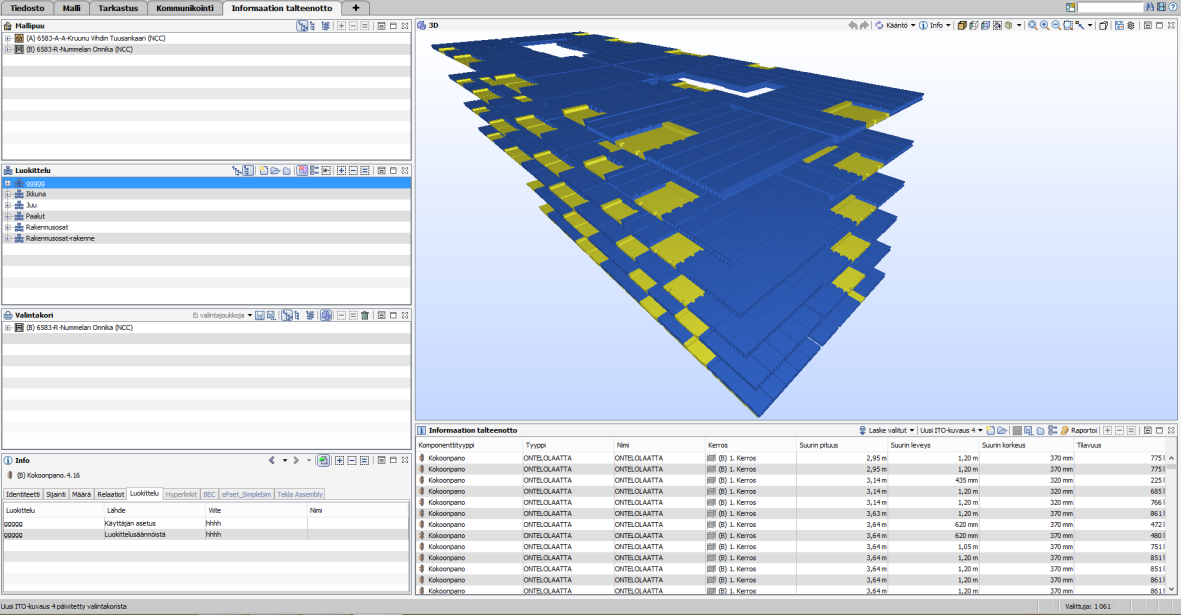
Task: Expand the Paalut classification node
Action: (8, 216)
